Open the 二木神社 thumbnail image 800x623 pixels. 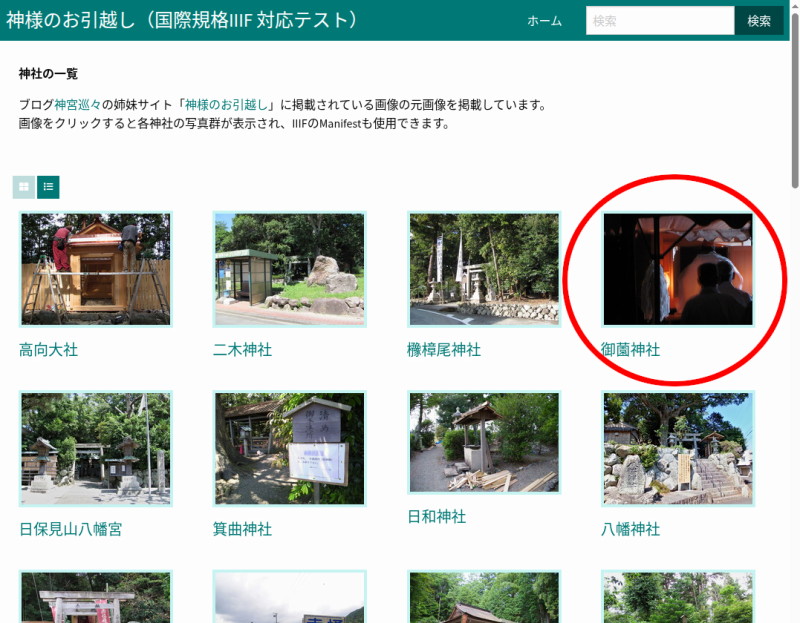(289, 269)
